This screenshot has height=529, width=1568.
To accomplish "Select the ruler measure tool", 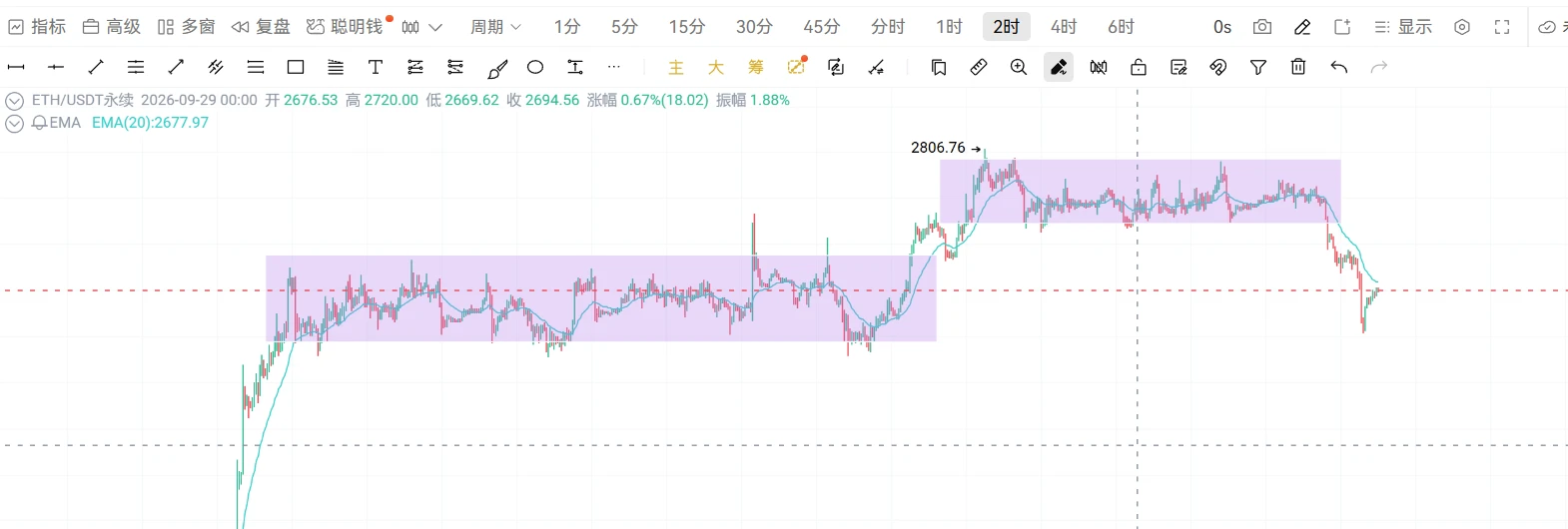I will point(979,67).
